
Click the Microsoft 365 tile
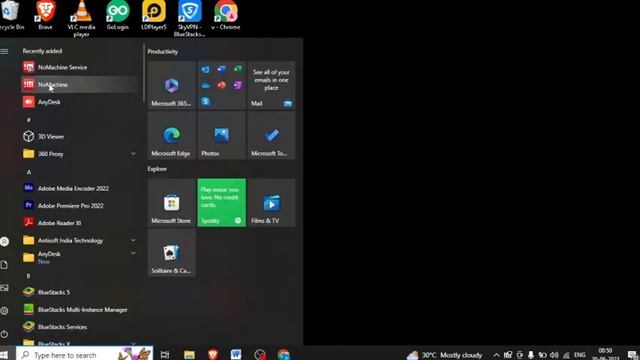click(172, 85)
